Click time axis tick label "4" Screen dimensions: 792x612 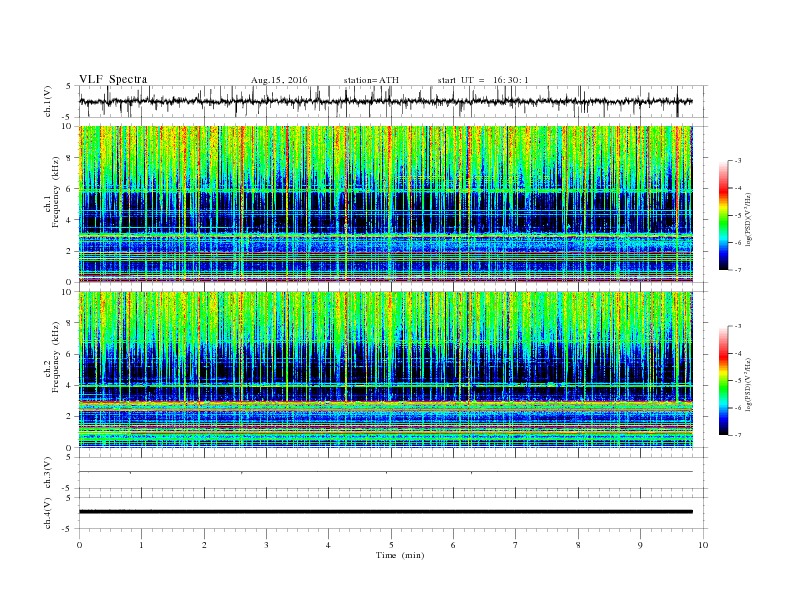[x=328, y=545]
